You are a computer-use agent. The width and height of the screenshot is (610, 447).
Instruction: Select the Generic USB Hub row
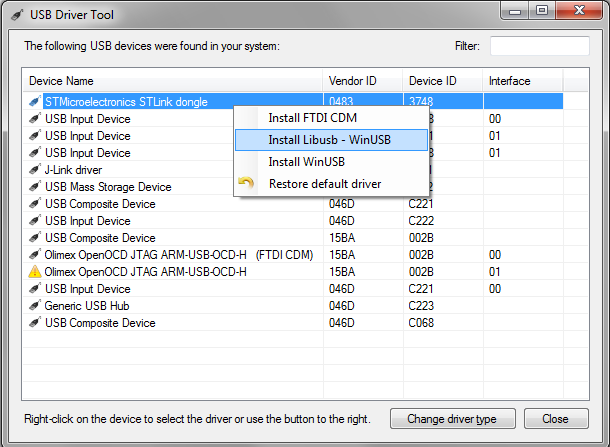coord(293,305)
